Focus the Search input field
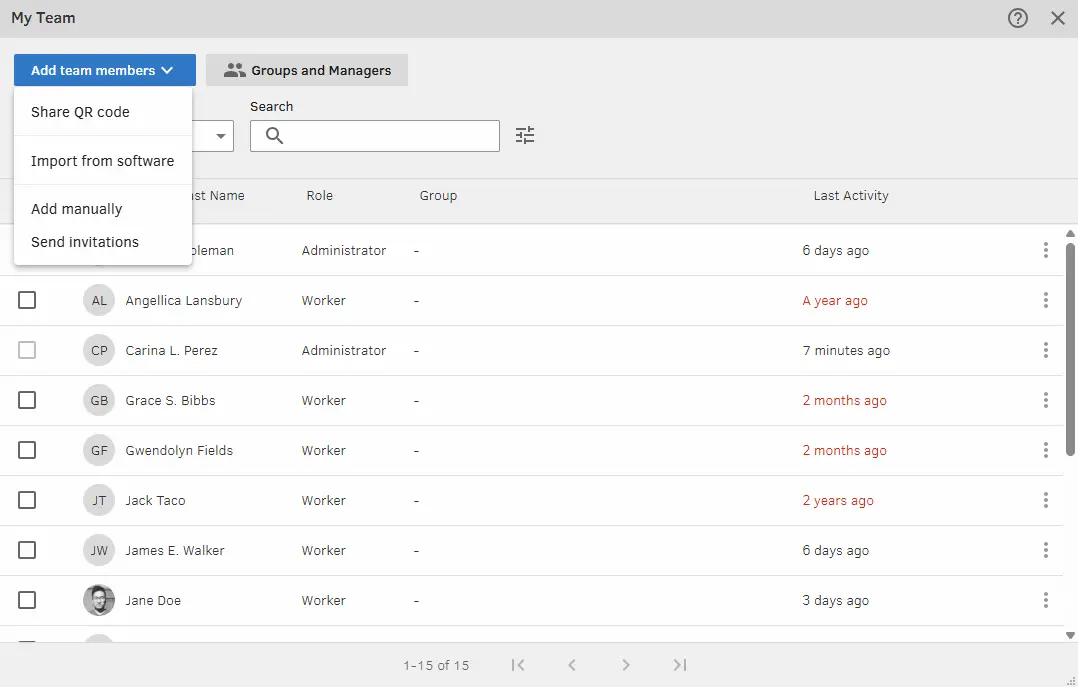This screenshot has width=1078, height=687. tap(375, 135)
